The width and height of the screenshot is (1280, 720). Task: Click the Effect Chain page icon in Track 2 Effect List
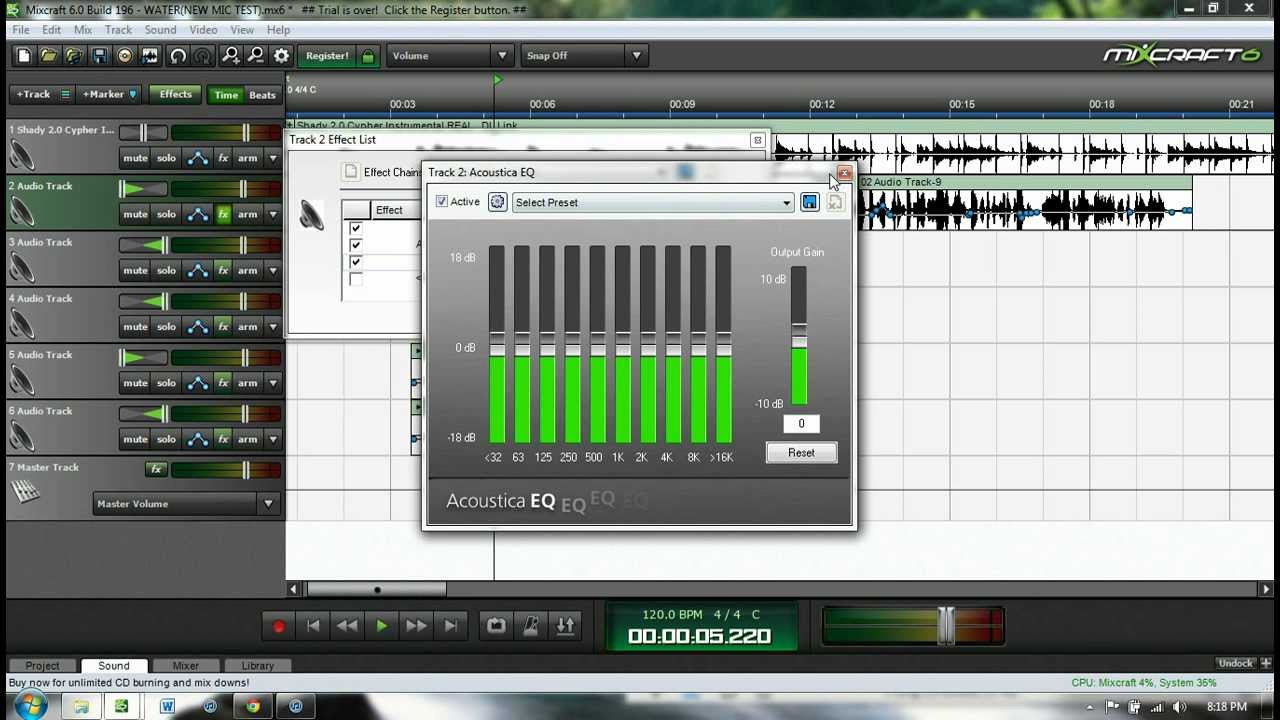point(351,172)
